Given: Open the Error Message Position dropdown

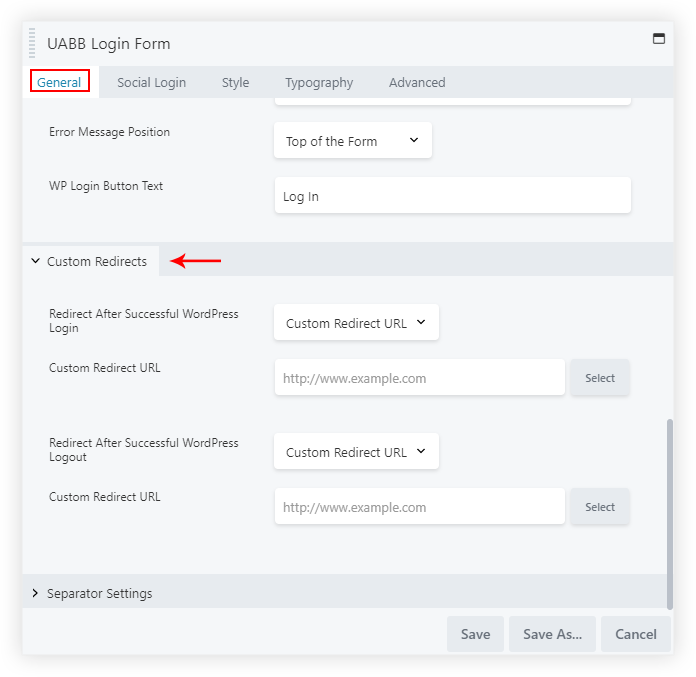Looking at the screenshot, I should (352, 141).
